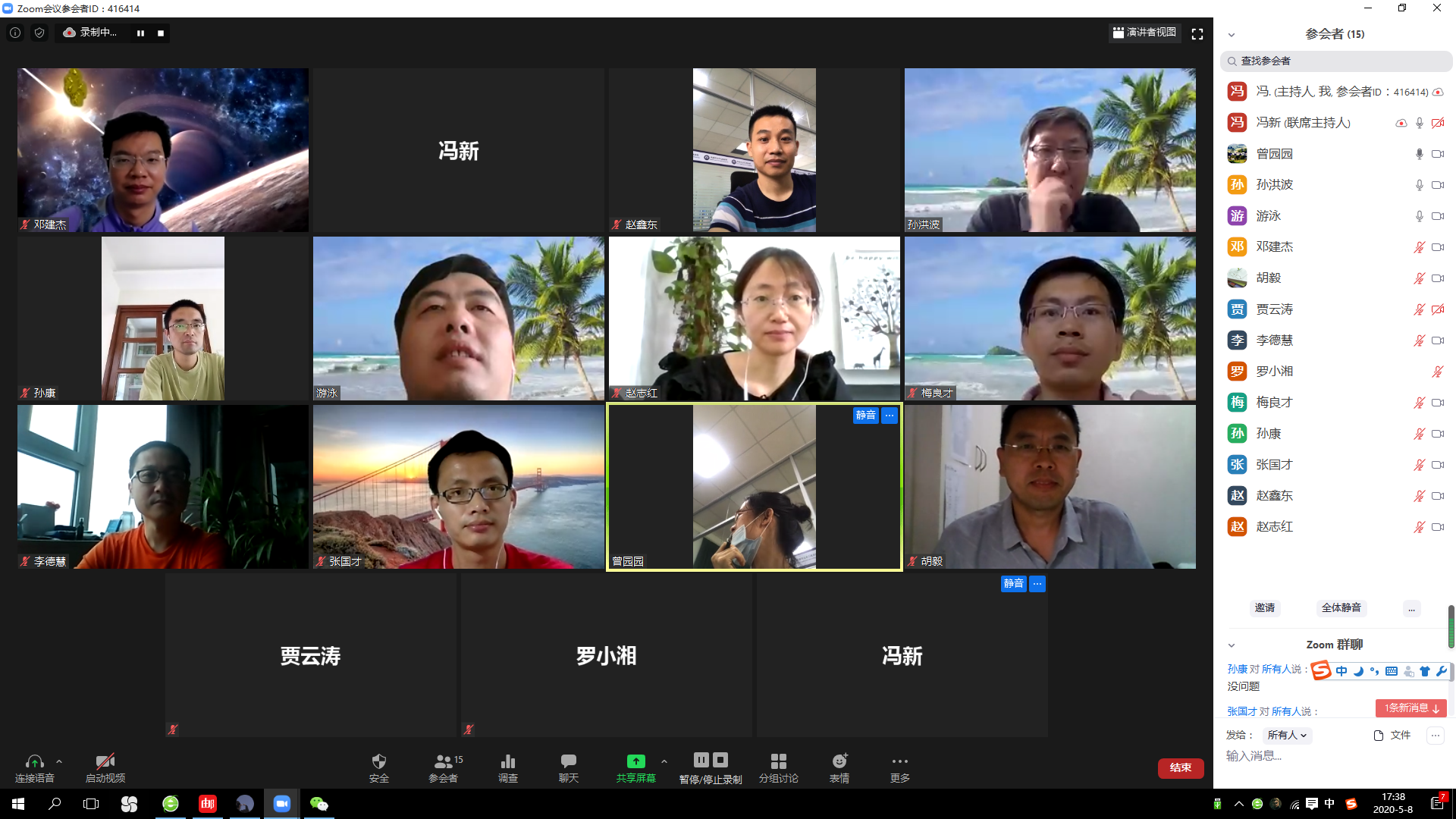Viewport: 1456px width, 819px height.
Task: Open the 所有人 recipient dropdown
Action: coord(1287,735)
